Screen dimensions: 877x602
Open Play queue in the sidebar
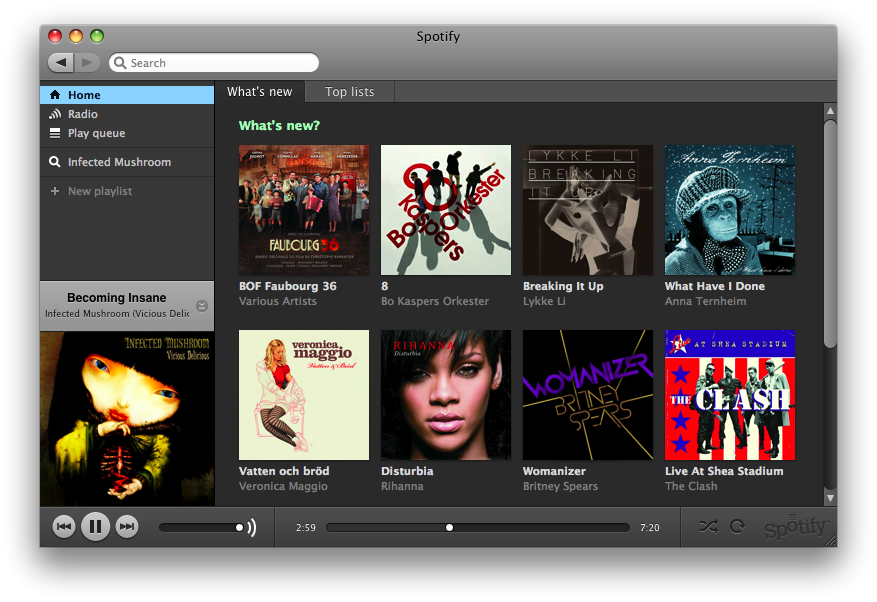click(x=127, y=133)
